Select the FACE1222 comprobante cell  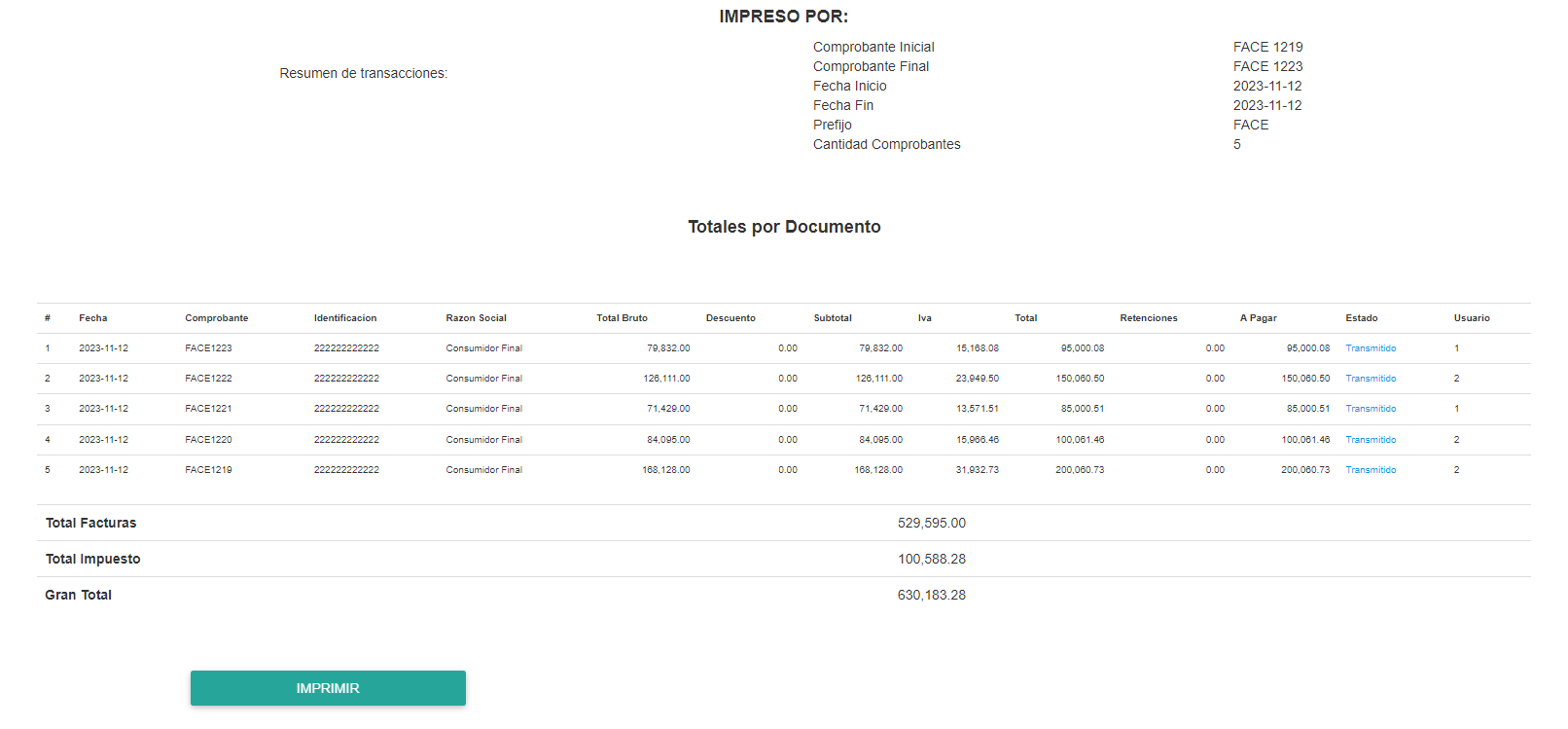click(x=208, y=379)
